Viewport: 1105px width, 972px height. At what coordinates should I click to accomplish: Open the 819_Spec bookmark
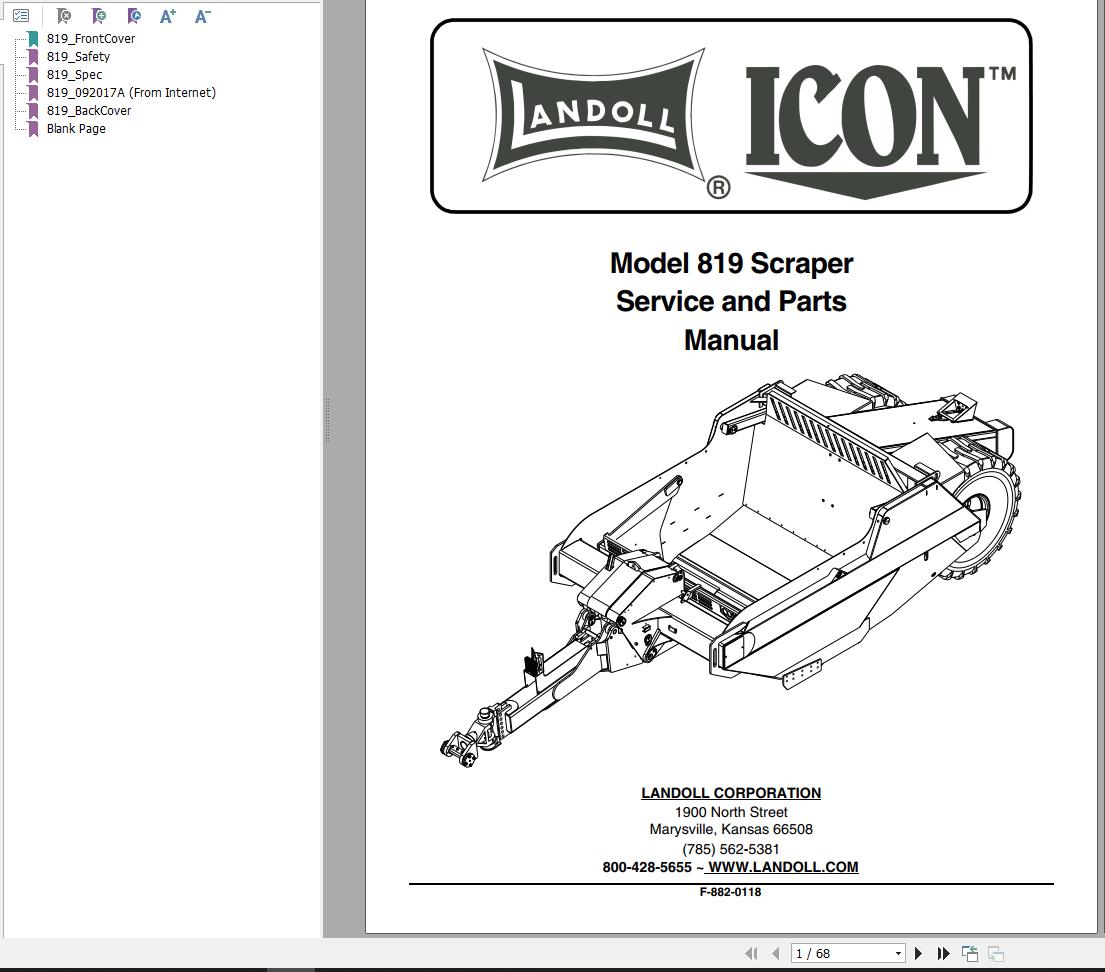pyautogui.click(x=74, y=74)
